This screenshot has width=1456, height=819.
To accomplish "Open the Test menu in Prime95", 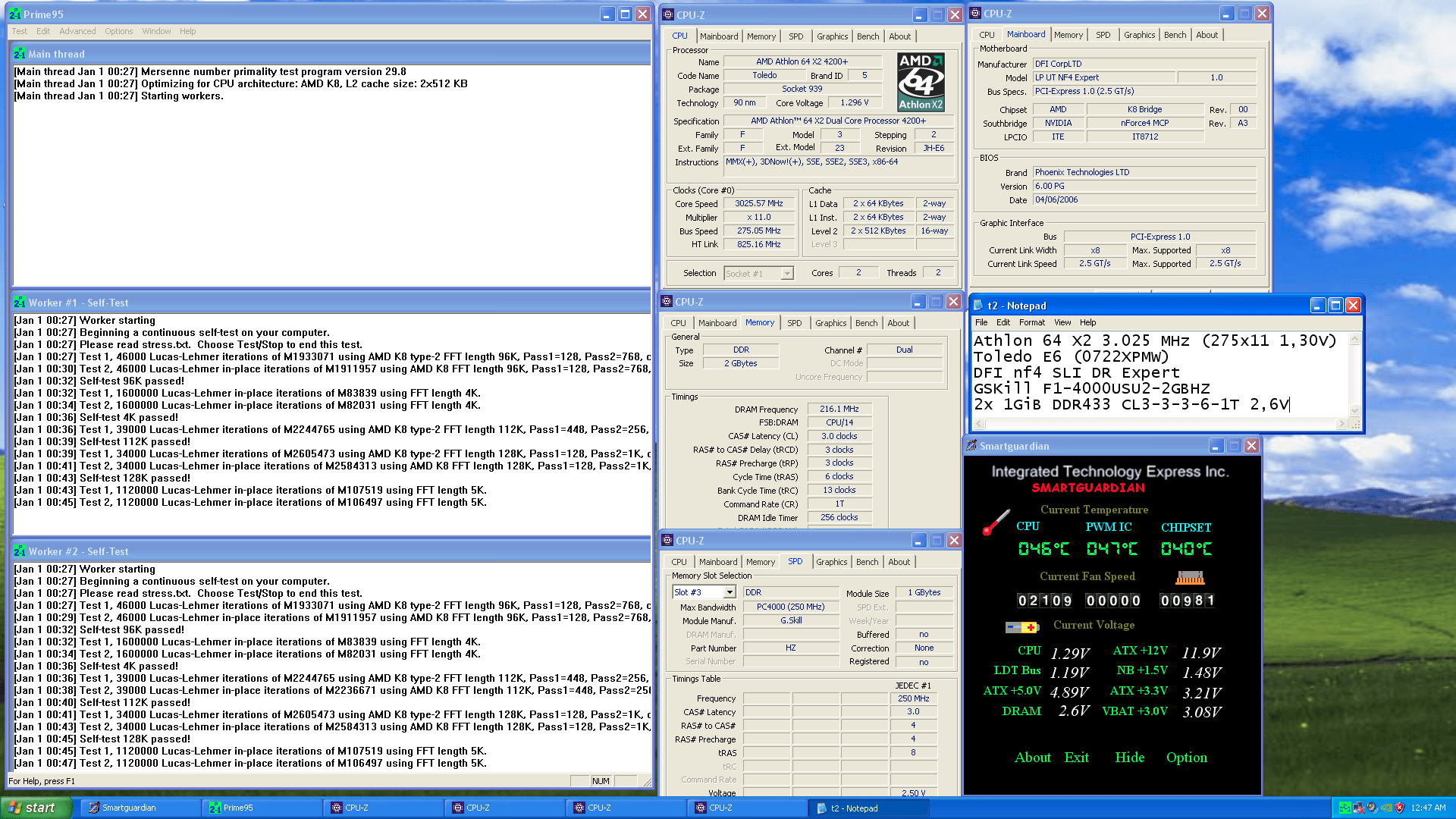I will coord(20,31).
